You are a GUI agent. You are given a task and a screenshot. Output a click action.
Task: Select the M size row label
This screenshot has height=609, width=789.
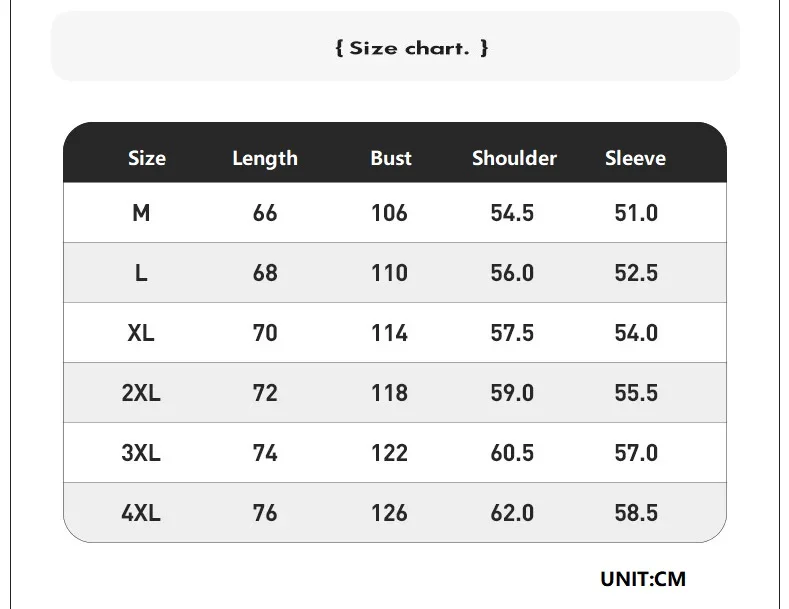pyautogui.click(x=141, y=213)
